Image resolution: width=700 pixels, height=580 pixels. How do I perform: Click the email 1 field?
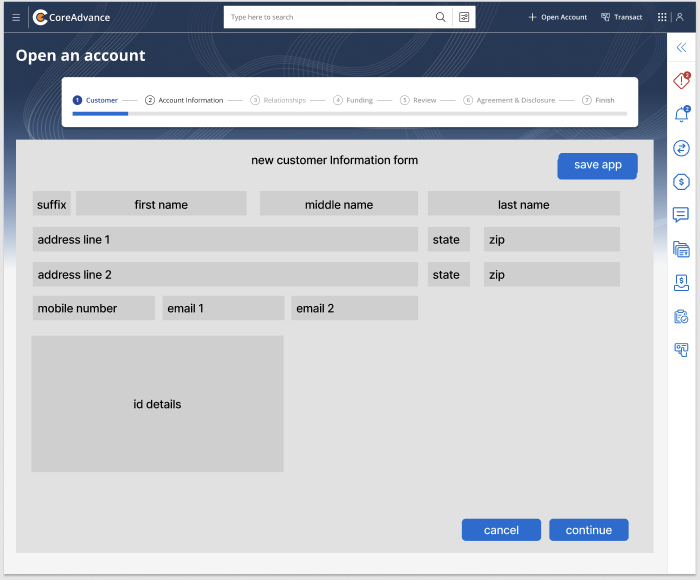(223, 308)
